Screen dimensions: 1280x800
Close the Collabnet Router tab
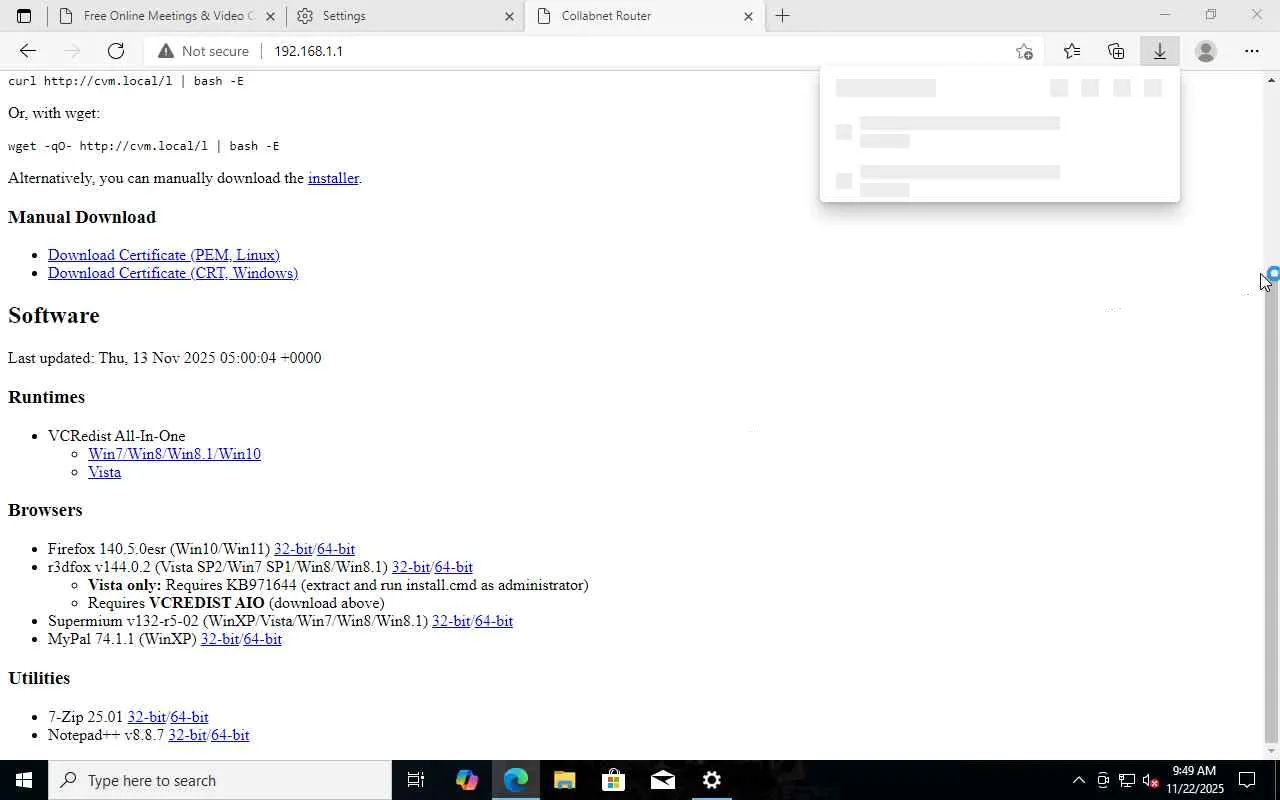(x=748, y=16)
